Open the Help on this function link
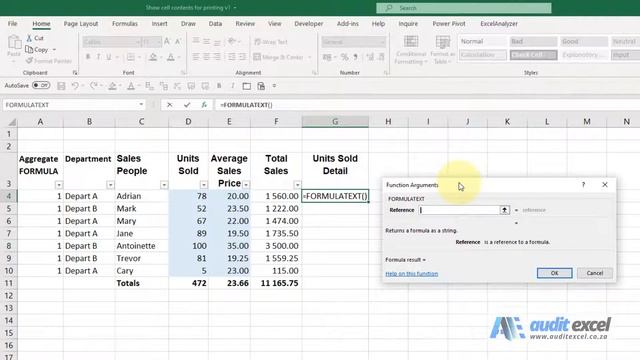Screen dimensions: 640x360 pyautogui.click(x=411, y=273)
